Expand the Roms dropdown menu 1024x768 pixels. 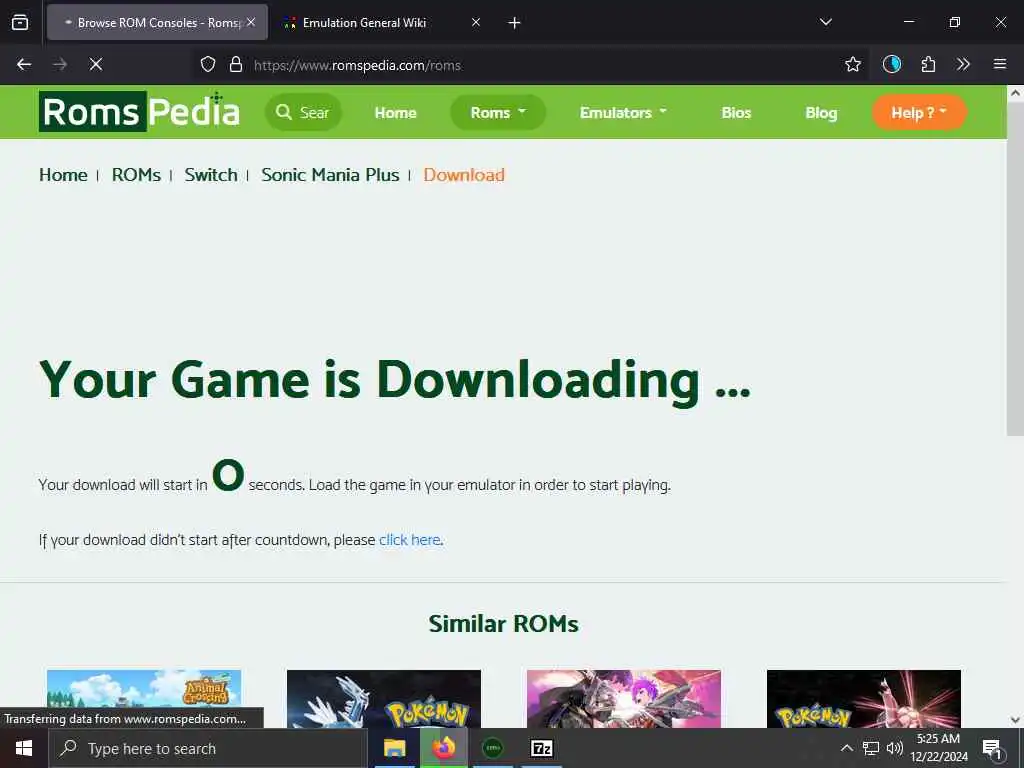[498, 112]
